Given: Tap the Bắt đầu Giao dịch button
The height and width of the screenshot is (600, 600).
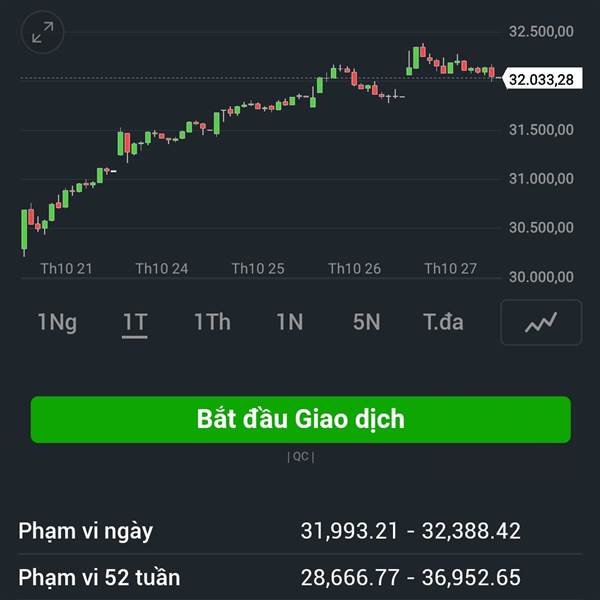Looking at the screenshot, I should 301,420.
